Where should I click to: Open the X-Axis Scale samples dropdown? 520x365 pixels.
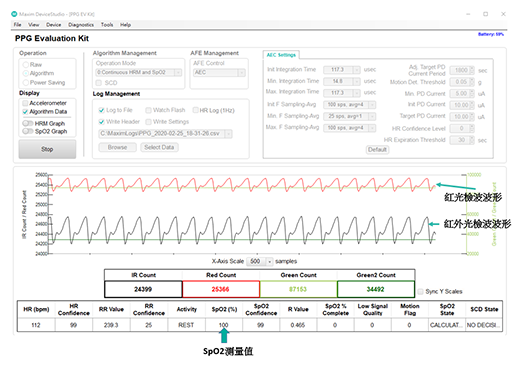[259, 261]
